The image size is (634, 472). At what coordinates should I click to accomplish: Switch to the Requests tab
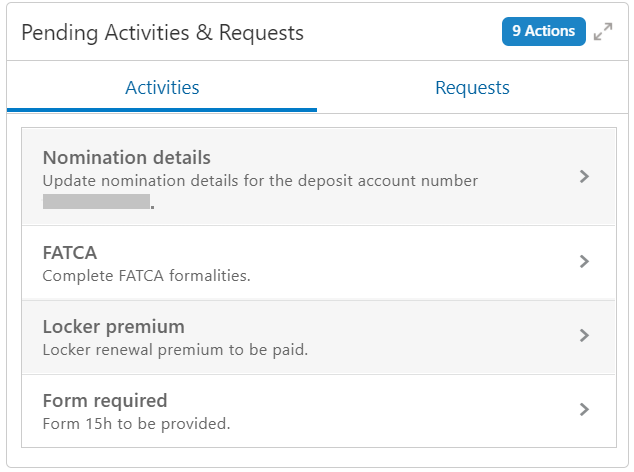coord(472,88)
